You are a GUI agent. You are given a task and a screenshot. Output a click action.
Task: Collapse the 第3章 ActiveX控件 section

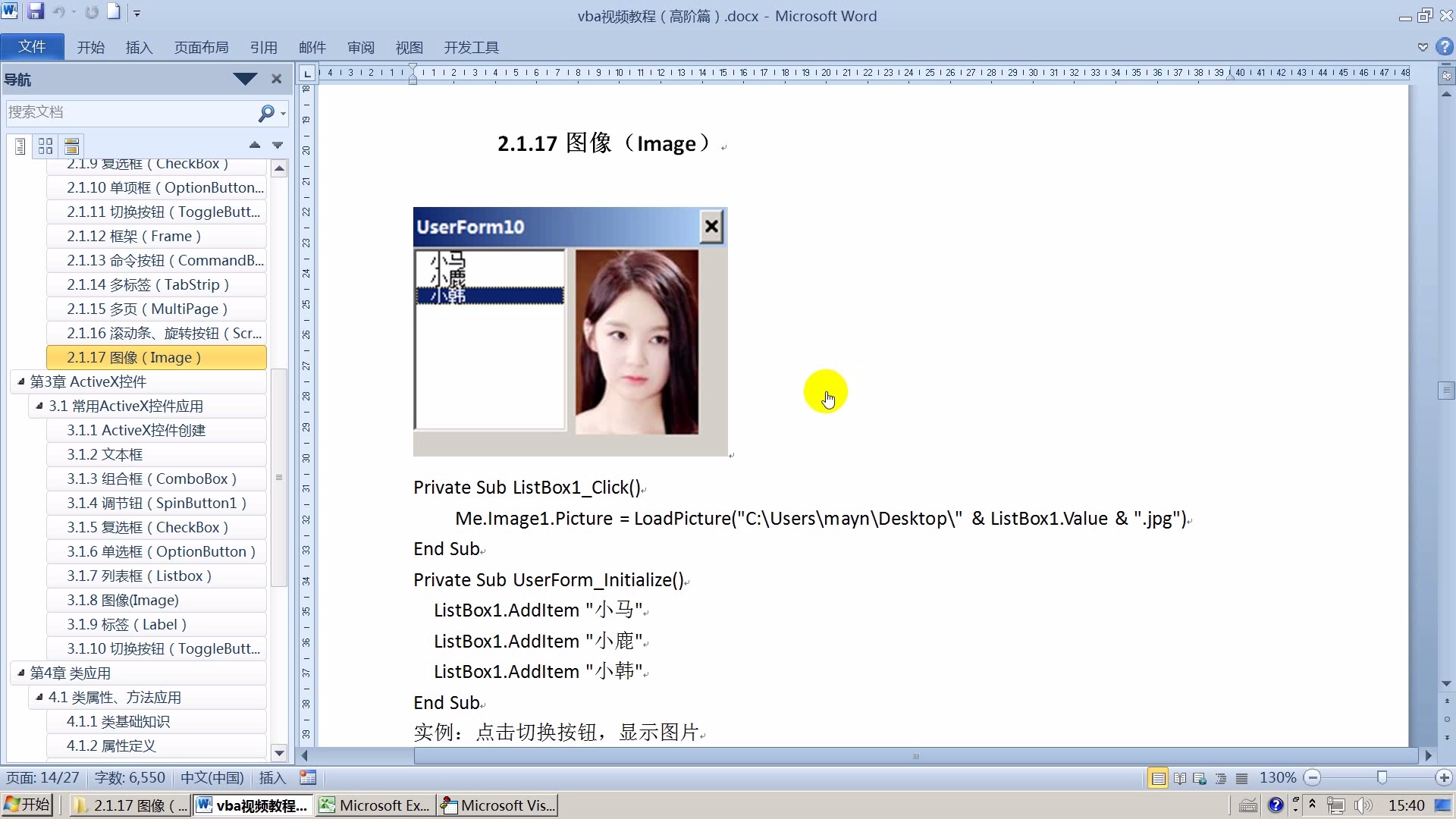(19, 381)
